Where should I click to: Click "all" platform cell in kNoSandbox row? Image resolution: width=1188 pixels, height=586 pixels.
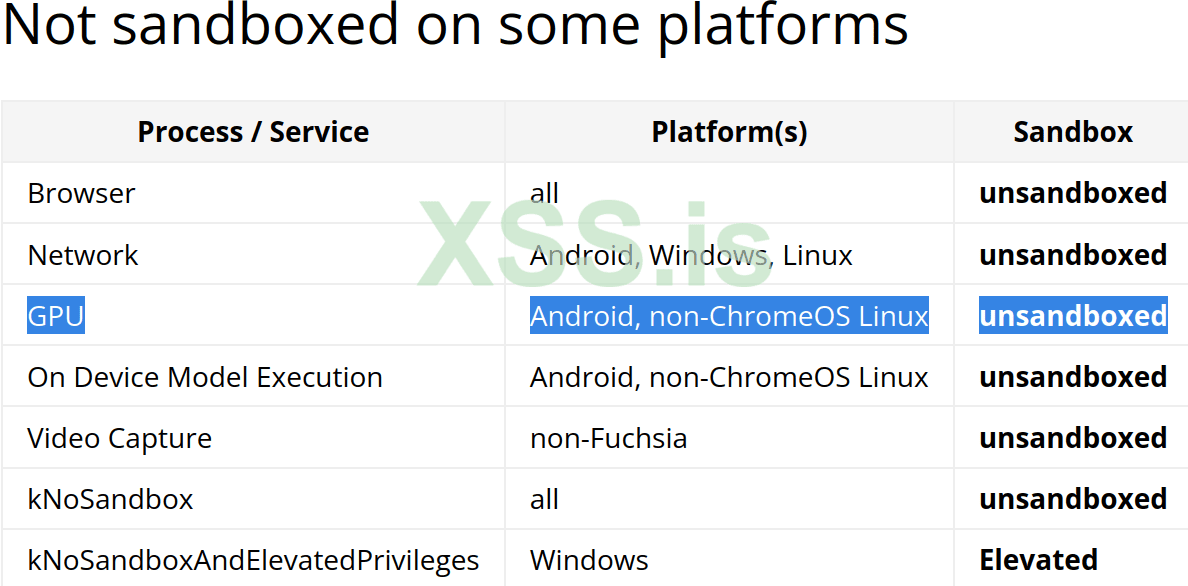(x=545, y=499)
